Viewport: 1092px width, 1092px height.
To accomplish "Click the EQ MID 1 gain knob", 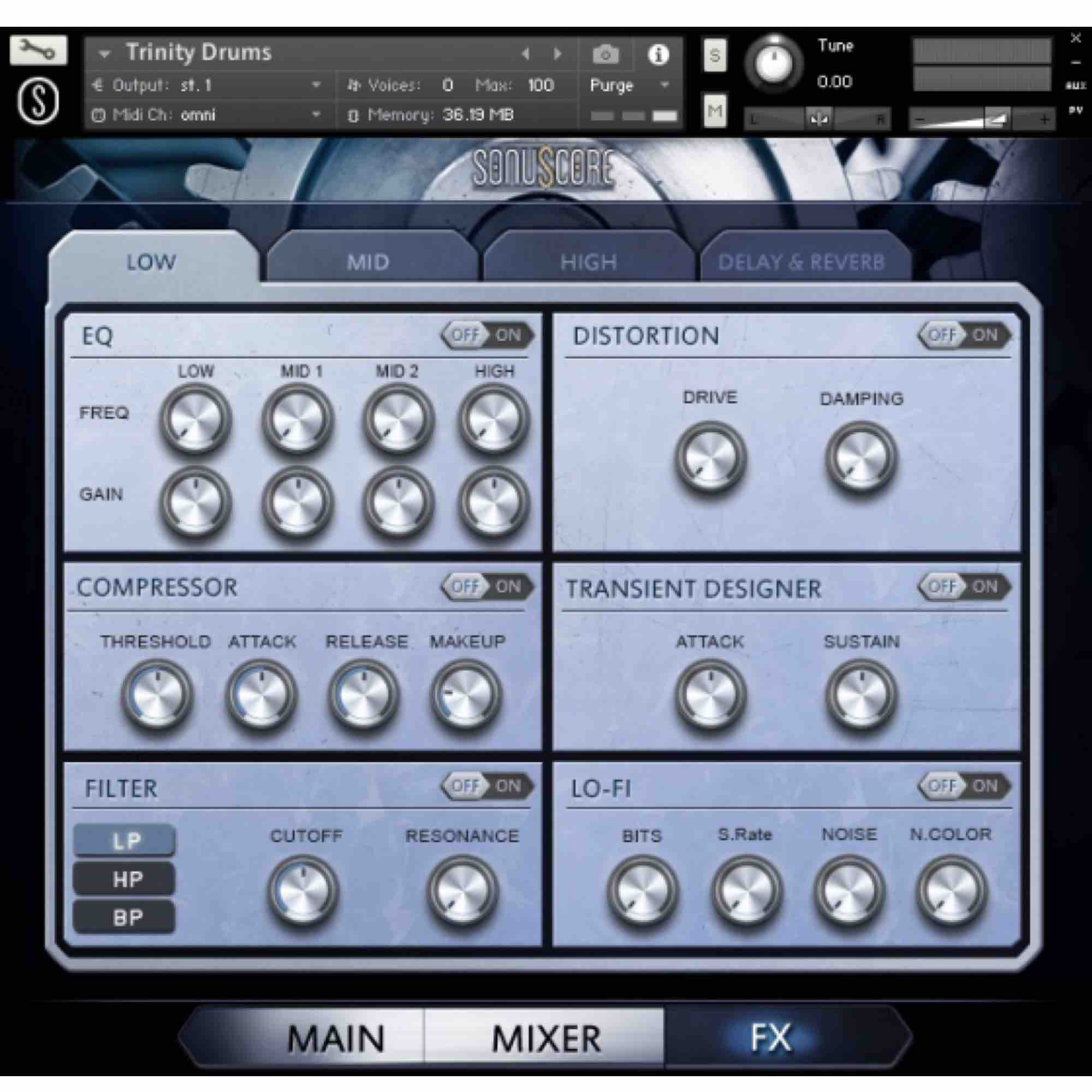I will click(298, 502).
